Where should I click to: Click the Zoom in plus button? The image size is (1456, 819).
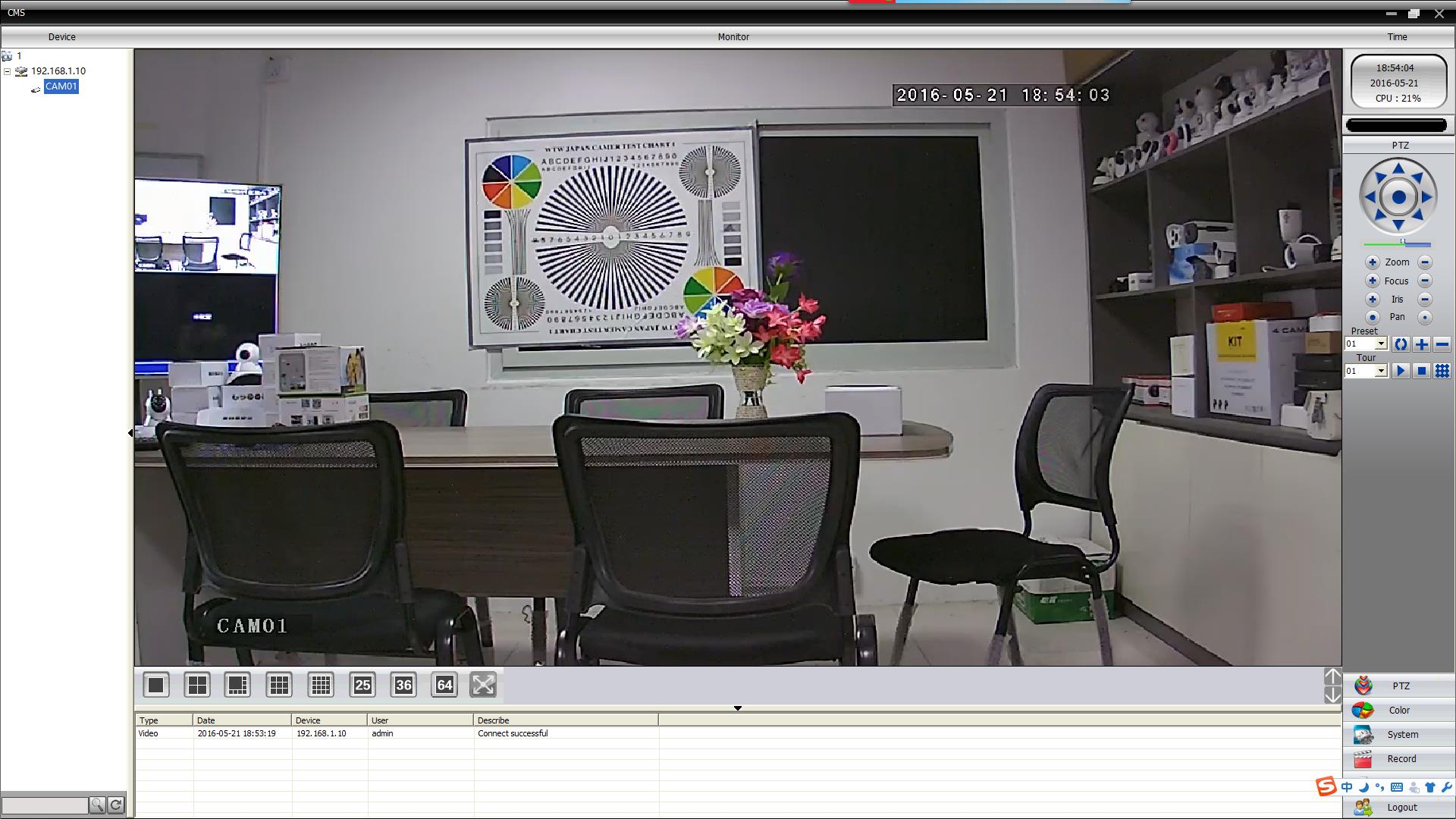[x=1372, y=262]
